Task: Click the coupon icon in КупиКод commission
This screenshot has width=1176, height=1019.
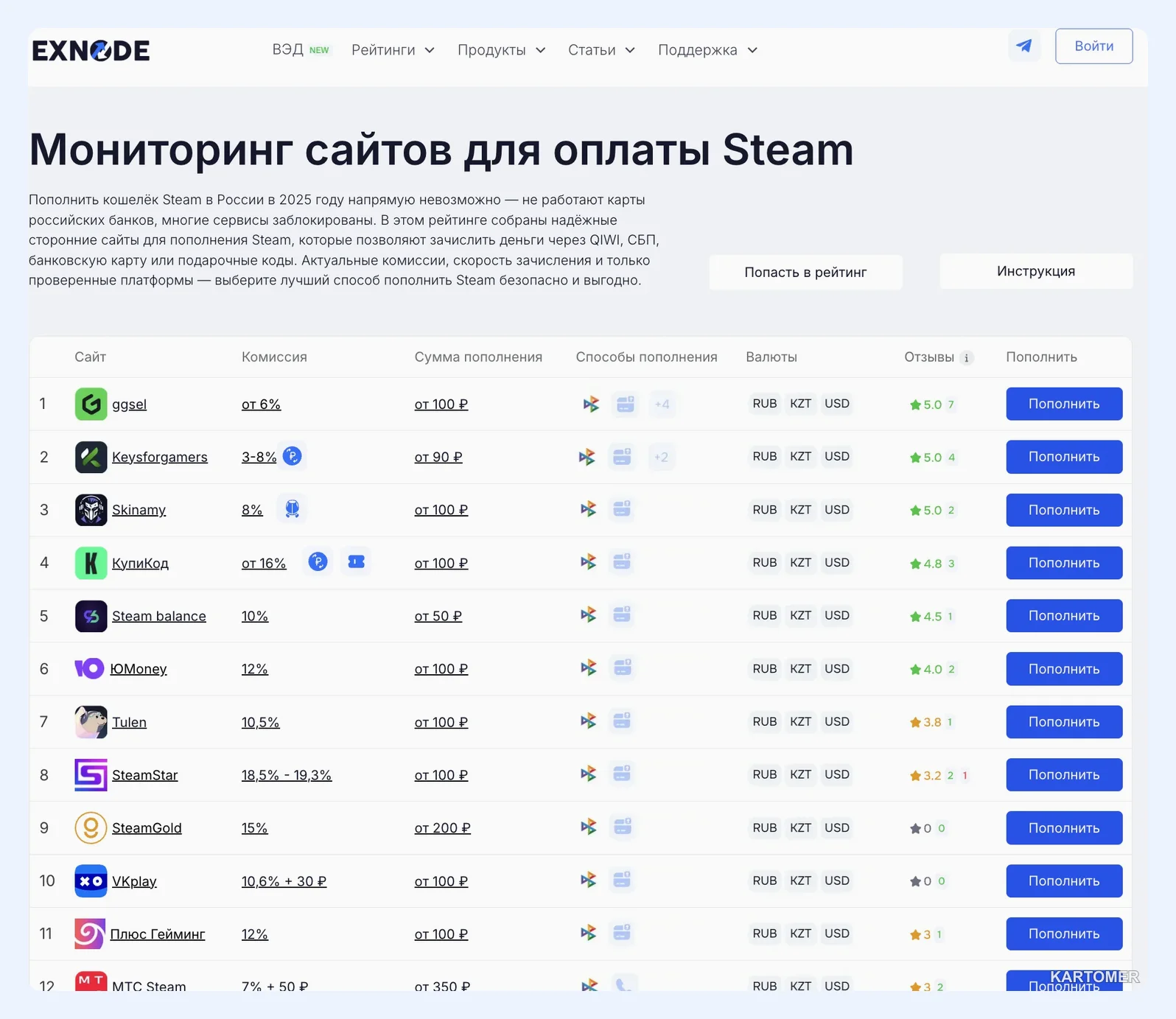Action: [357, 562]
